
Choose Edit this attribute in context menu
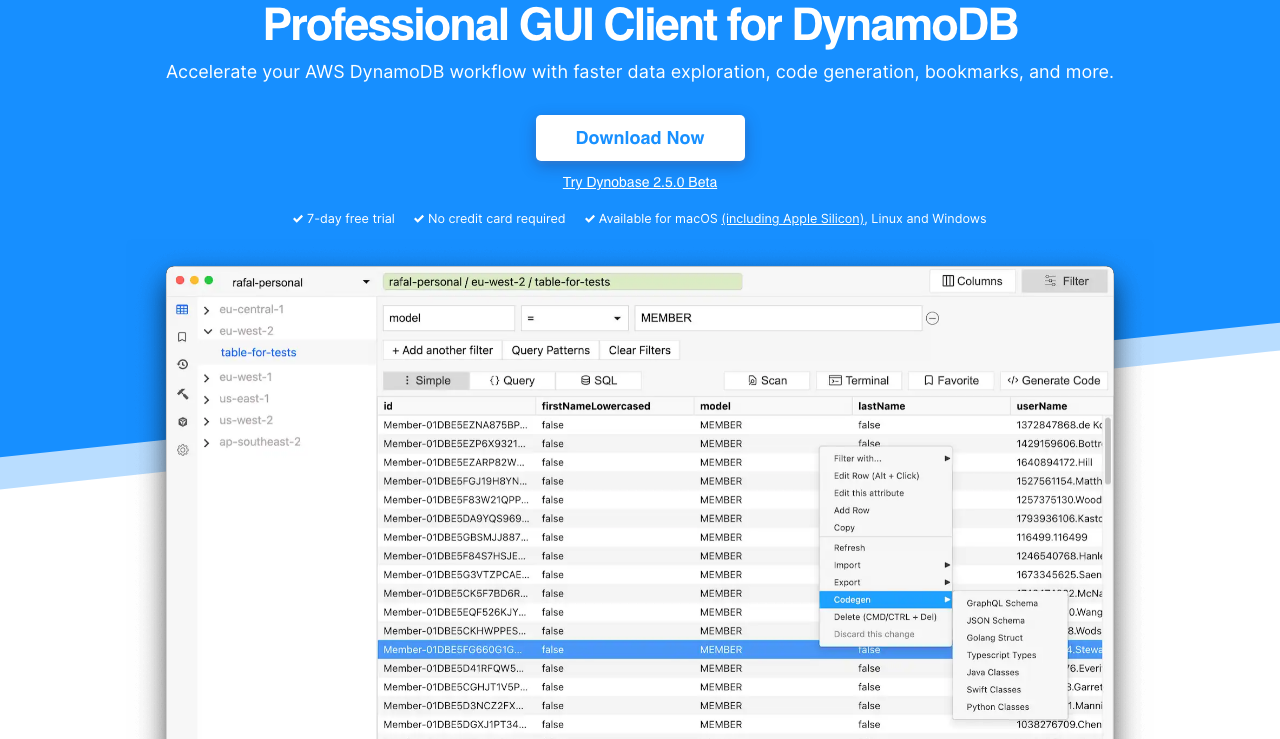pos(886,493)
